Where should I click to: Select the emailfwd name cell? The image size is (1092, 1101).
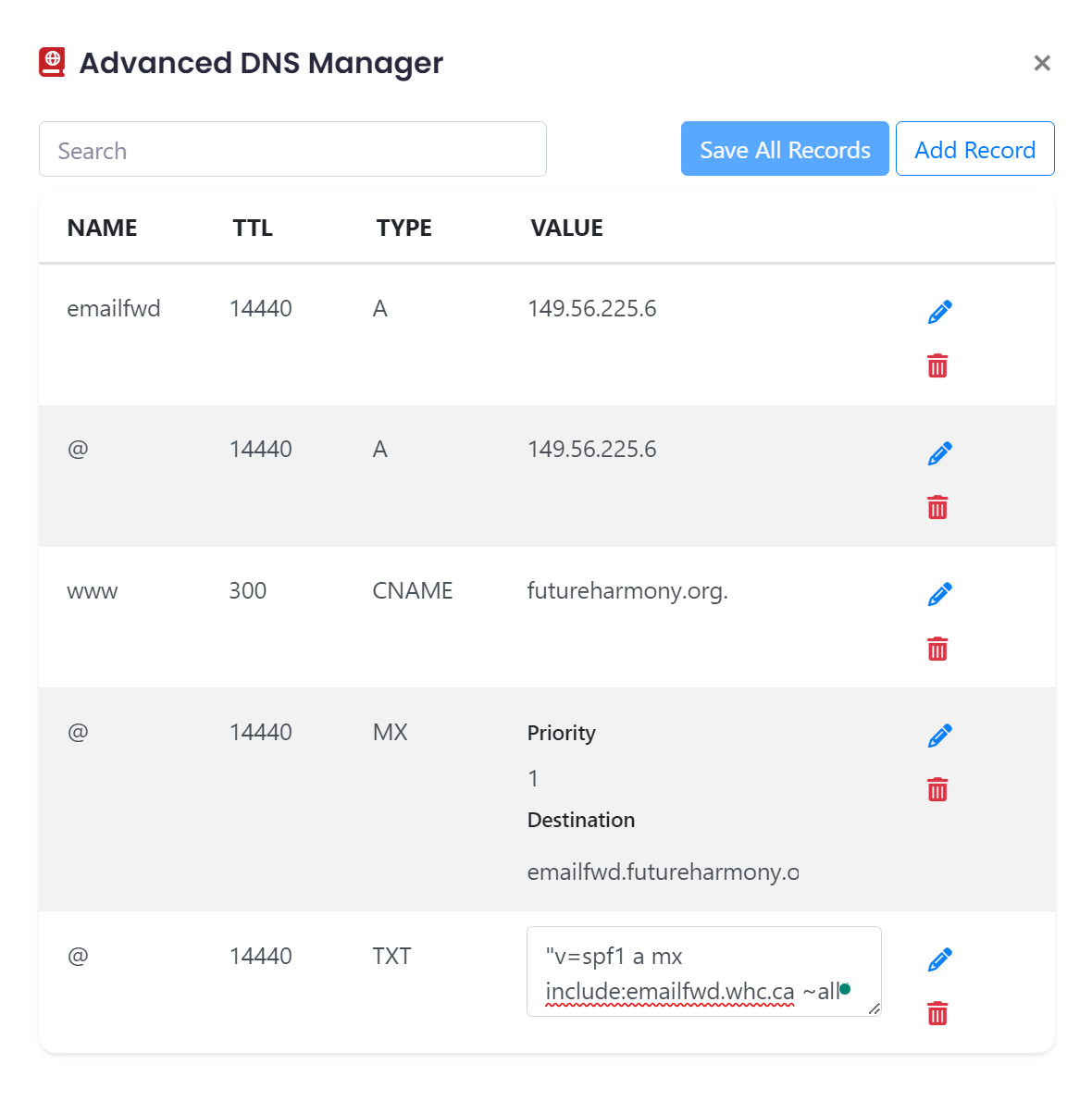114,308
